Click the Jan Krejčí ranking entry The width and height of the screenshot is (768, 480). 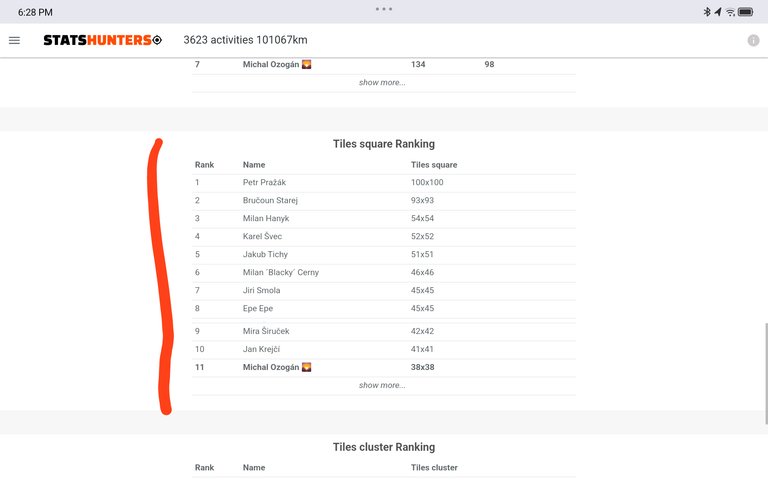tap(264, 349)
